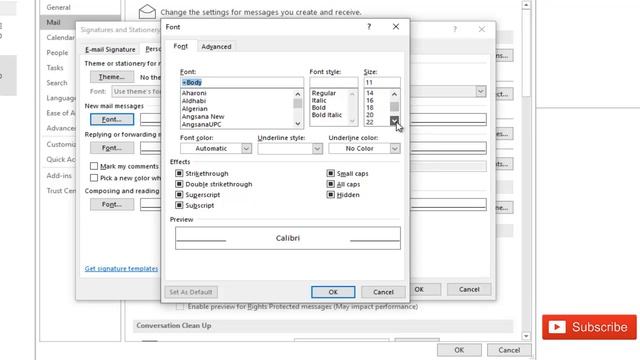Open the Underline color dropdown

[x=395, y=149]
